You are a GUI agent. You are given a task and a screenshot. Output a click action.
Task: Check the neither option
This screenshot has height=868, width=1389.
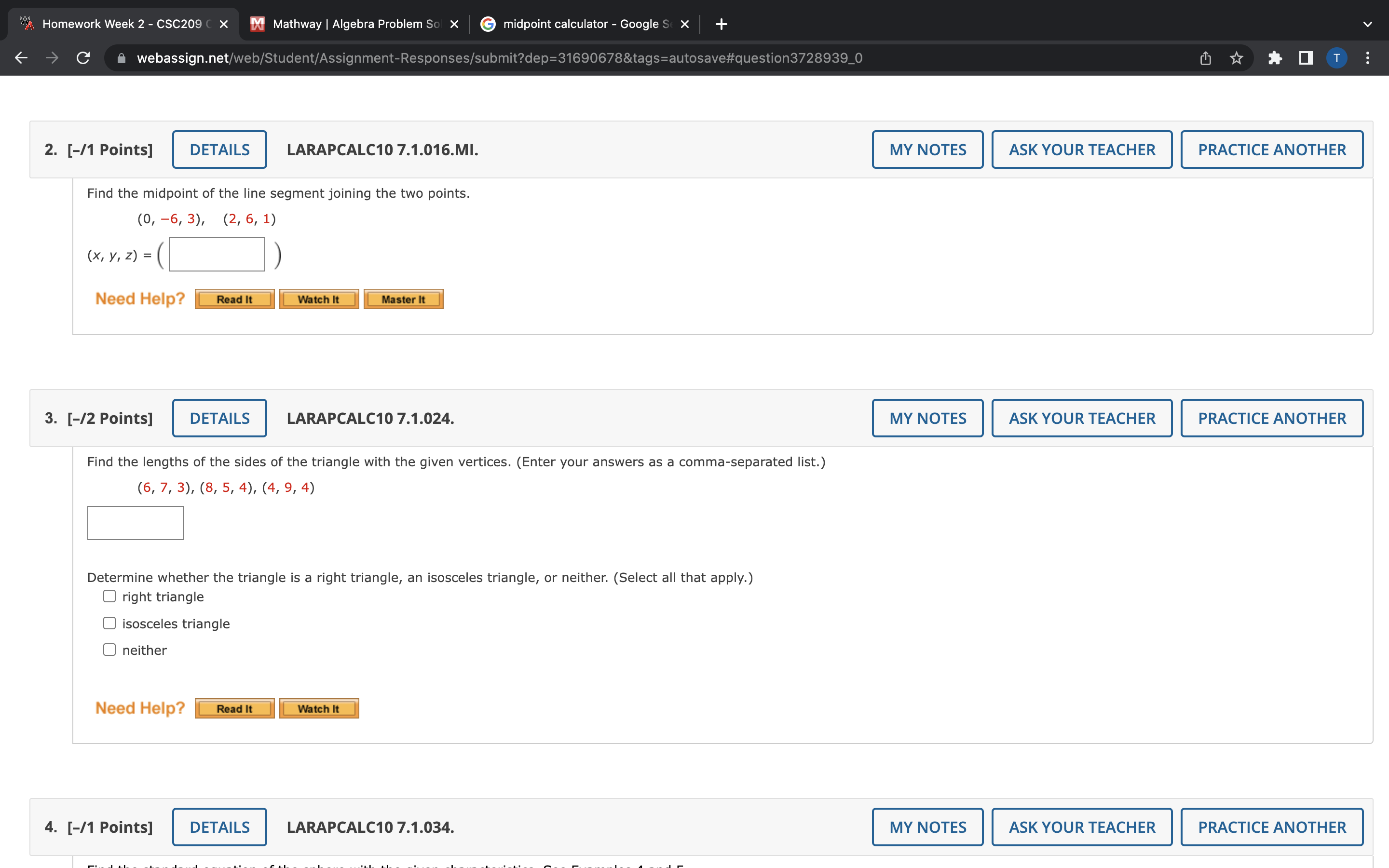click(109, 650)
